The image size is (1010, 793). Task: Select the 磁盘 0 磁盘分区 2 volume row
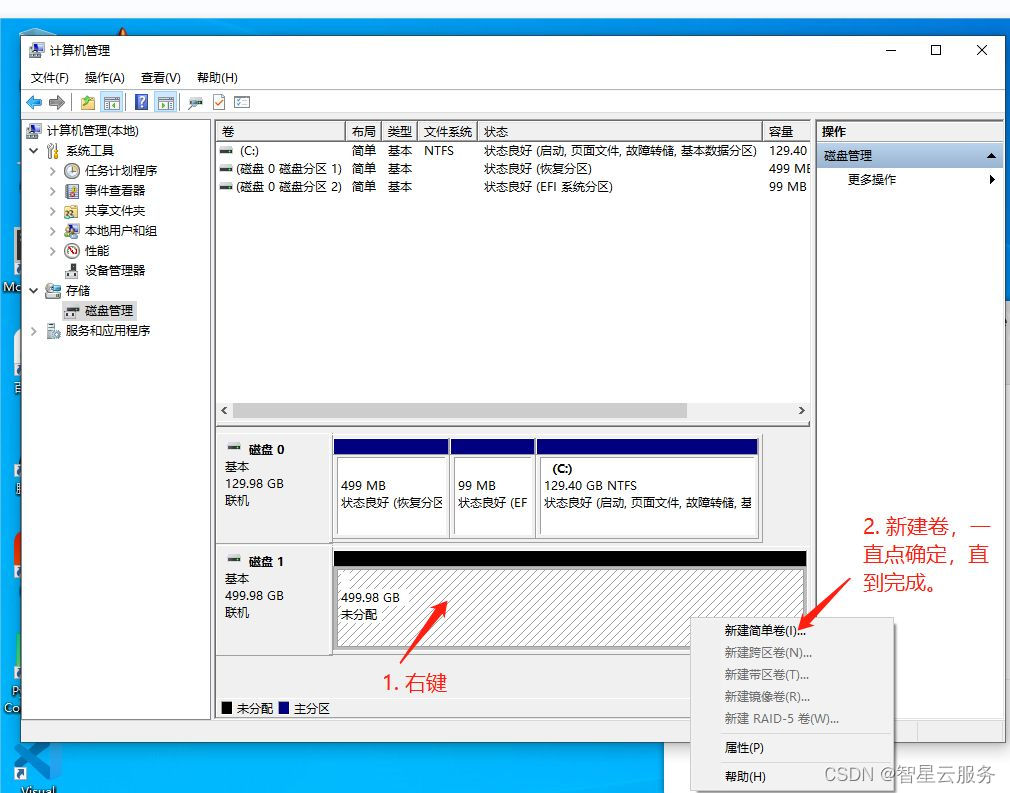(513, 187)
